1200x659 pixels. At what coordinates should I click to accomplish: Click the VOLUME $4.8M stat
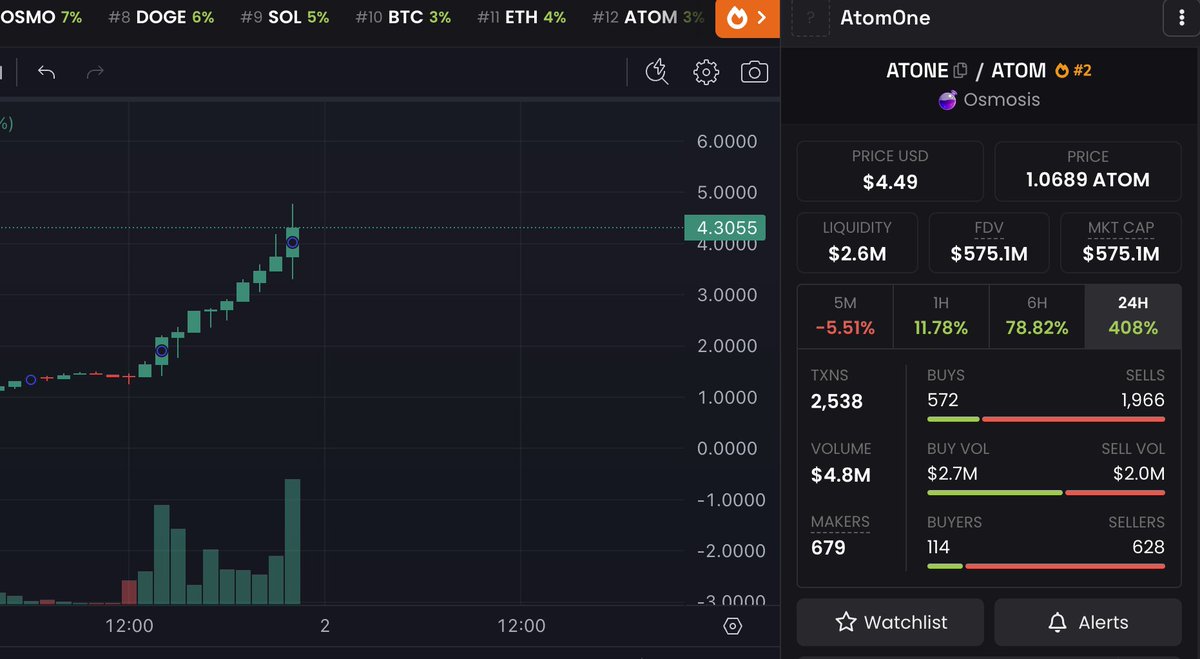[841, 463]
